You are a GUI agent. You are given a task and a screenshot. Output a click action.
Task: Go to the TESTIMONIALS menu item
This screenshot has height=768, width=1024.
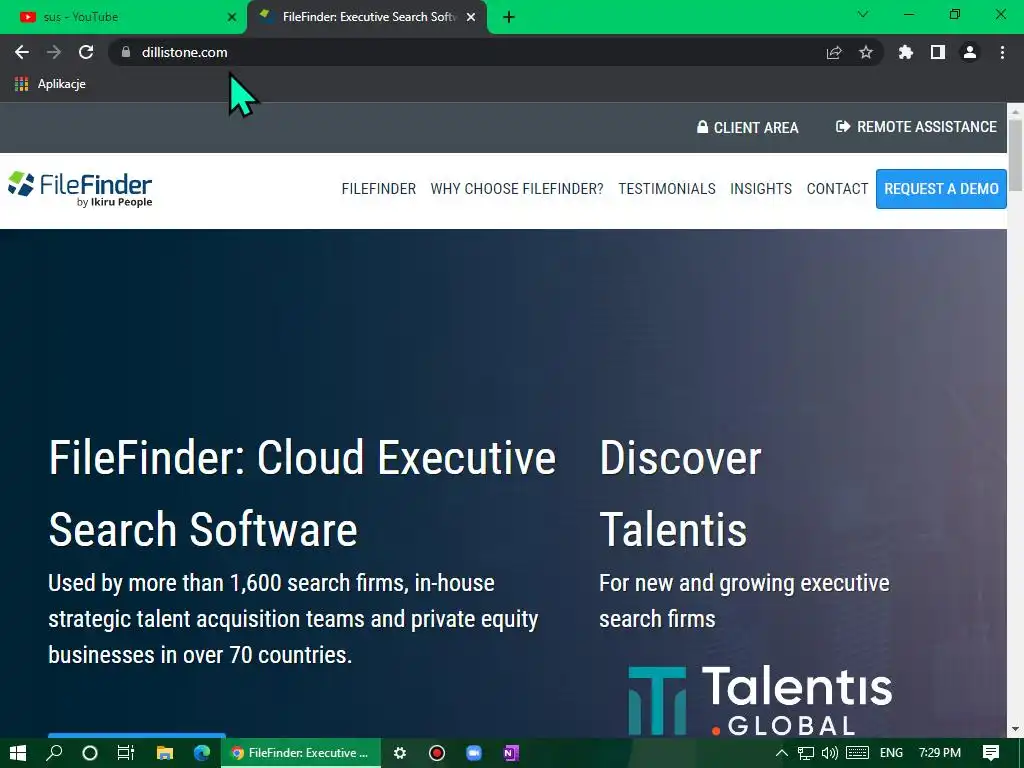coord(667,189)
